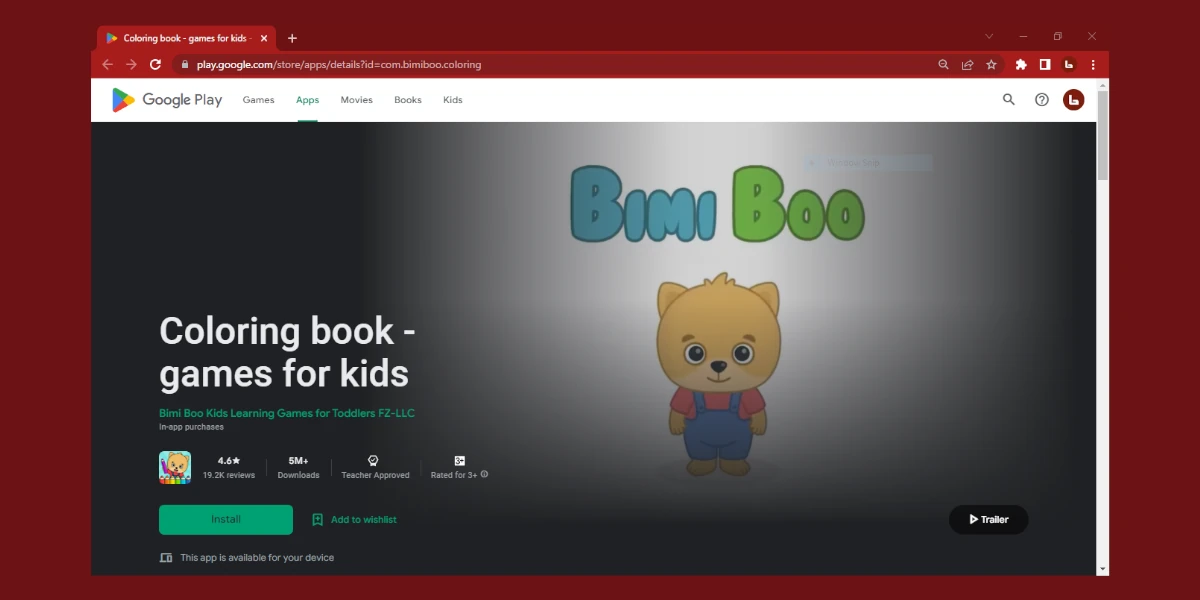
Task: Open the Google Play account avatar
Action: (1074, 99)
